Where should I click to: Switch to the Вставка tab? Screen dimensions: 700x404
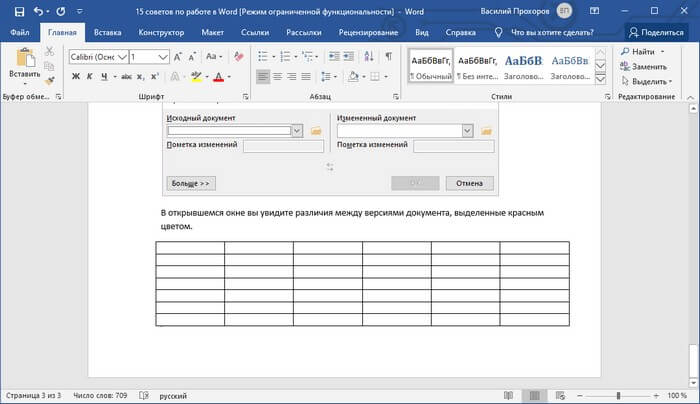click(x=108, y=33)
